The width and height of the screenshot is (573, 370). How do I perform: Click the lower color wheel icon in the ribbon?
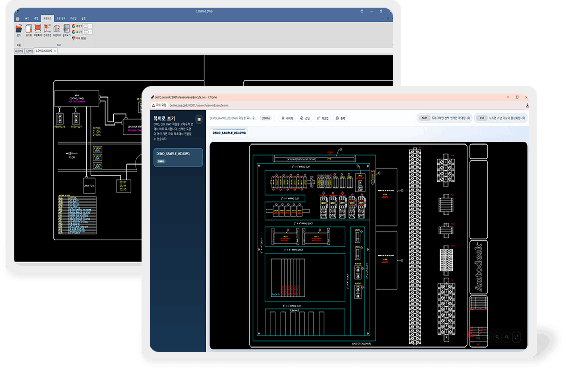tap(74, 32)
